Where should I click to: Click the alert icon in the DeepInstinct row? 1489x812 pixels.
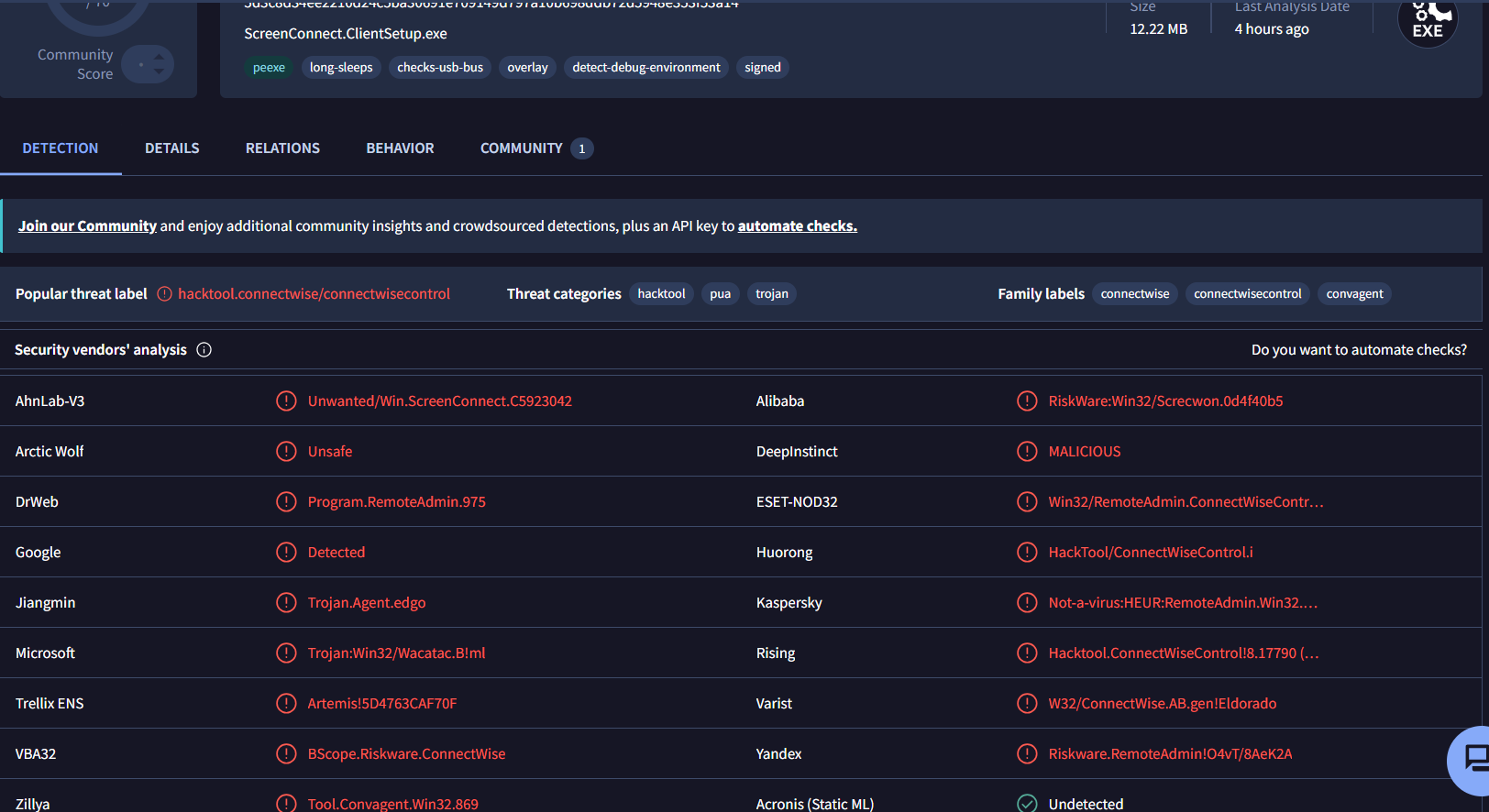point(1027,452)
